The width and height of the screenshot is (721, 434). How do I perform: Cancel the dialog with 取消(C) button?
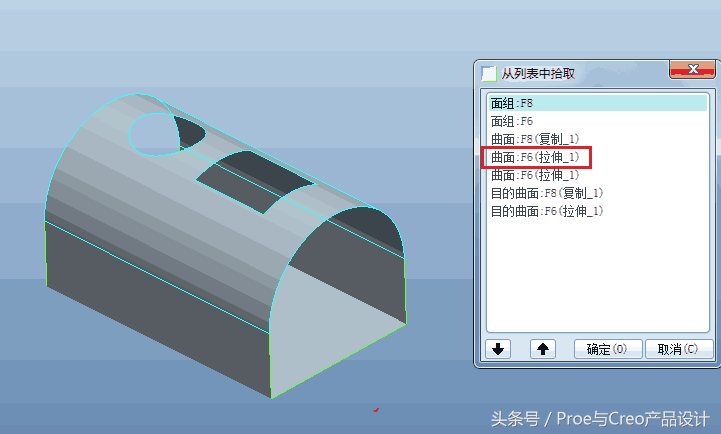[679, 349]
